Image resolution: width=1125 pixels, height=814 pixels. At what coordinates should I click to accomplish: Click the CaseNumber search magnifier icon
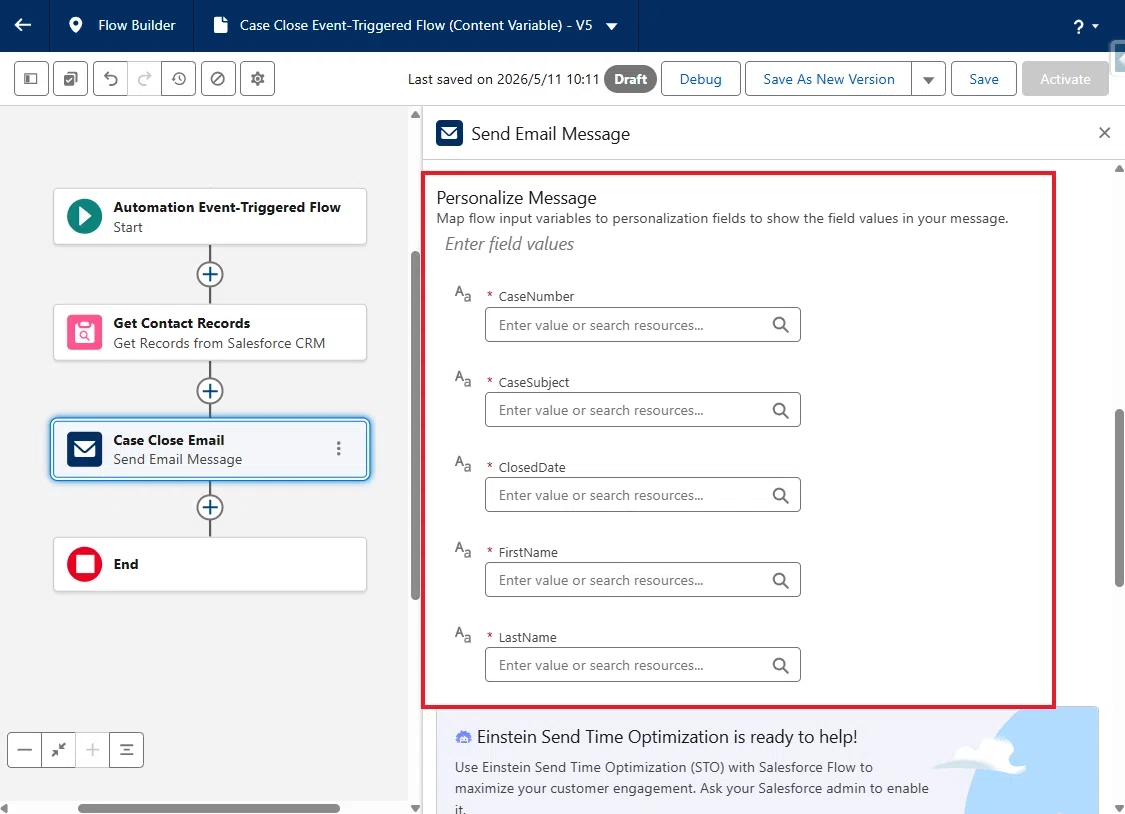click(x=781, y=325)
